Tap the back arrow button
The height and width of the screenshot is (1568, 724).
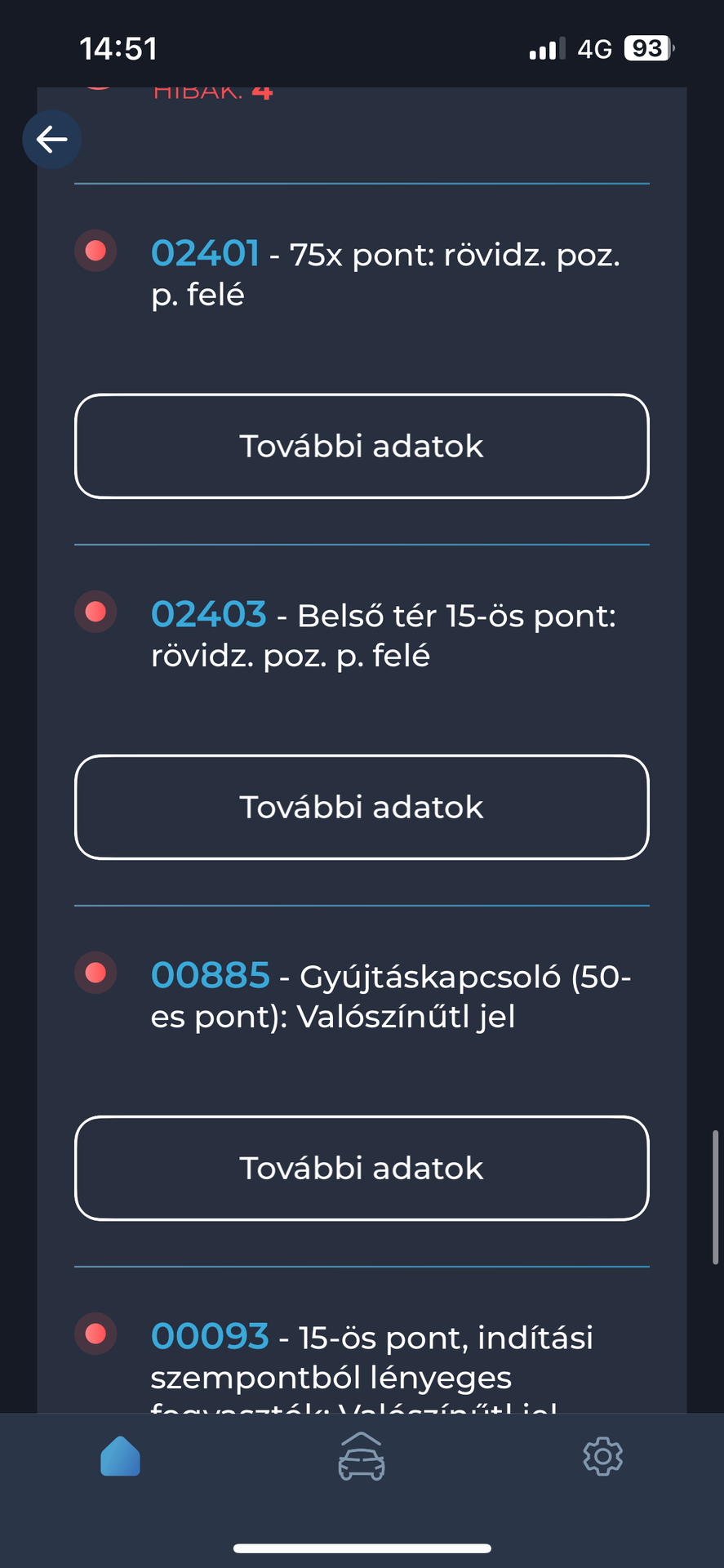pos(51,140)
